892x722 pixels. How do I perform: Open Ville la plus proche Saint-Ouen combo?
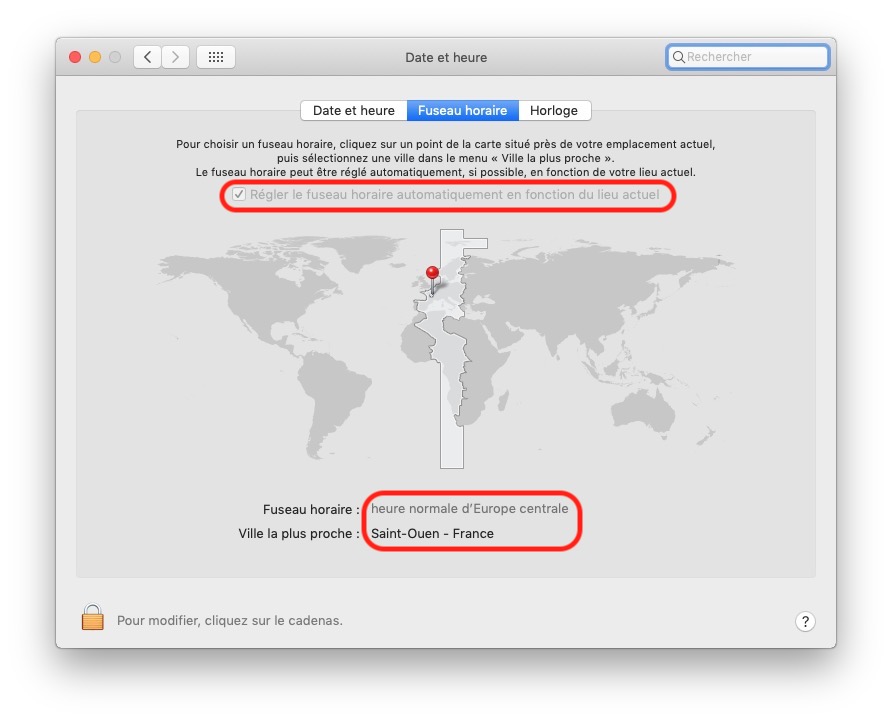tap(432, 534)
